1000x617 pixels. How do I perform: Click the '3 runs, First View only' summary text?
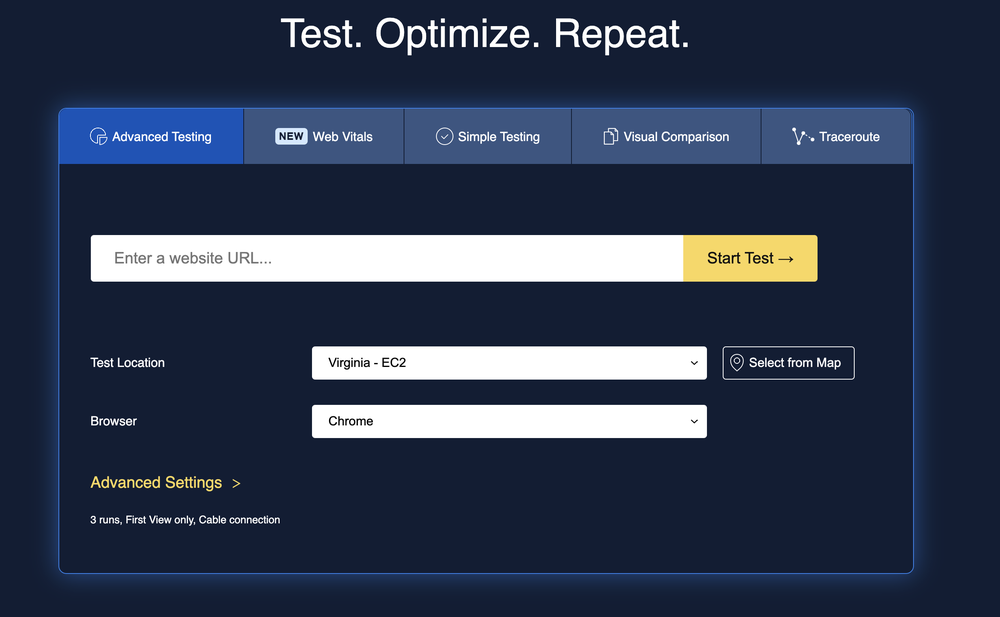point(185,519)
